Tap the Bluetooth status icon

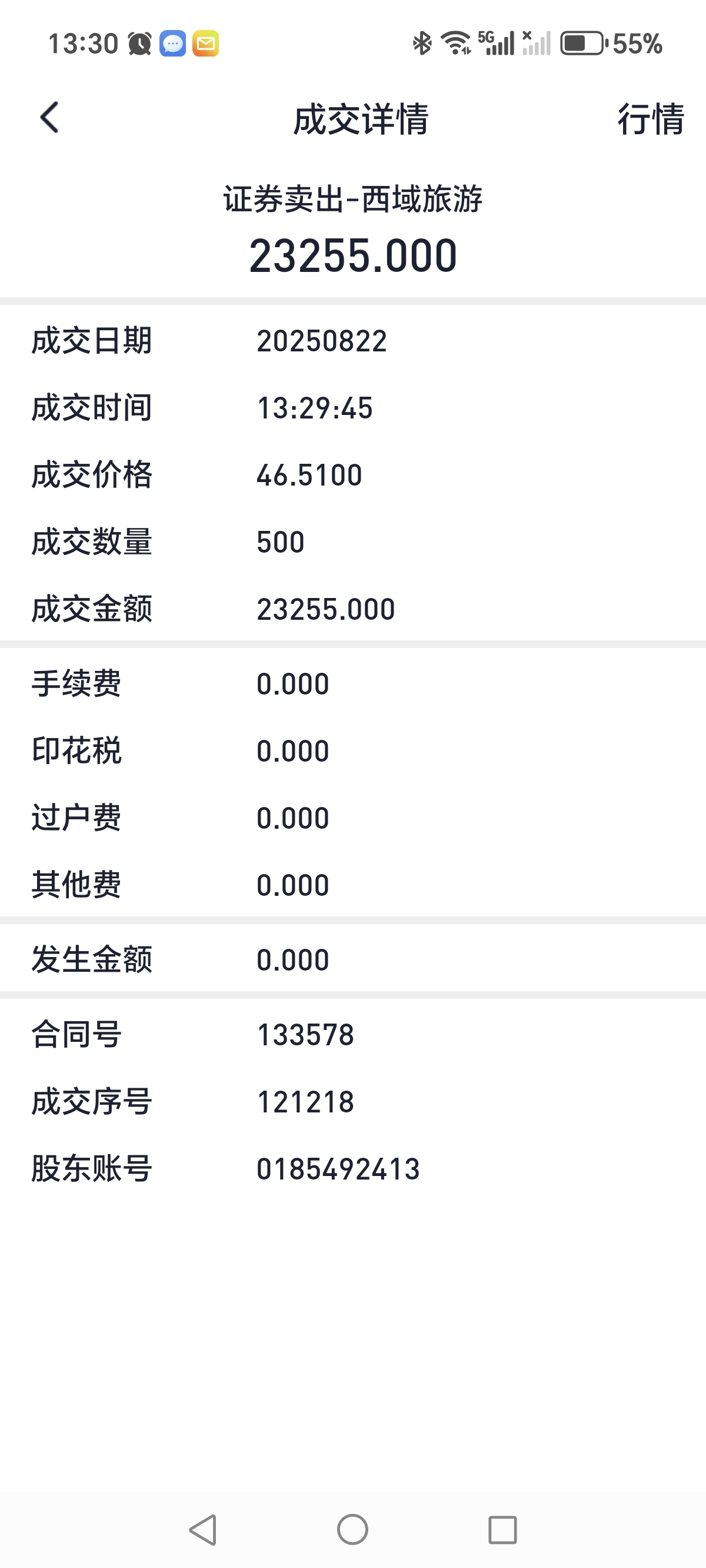click(x=422, y=43)
